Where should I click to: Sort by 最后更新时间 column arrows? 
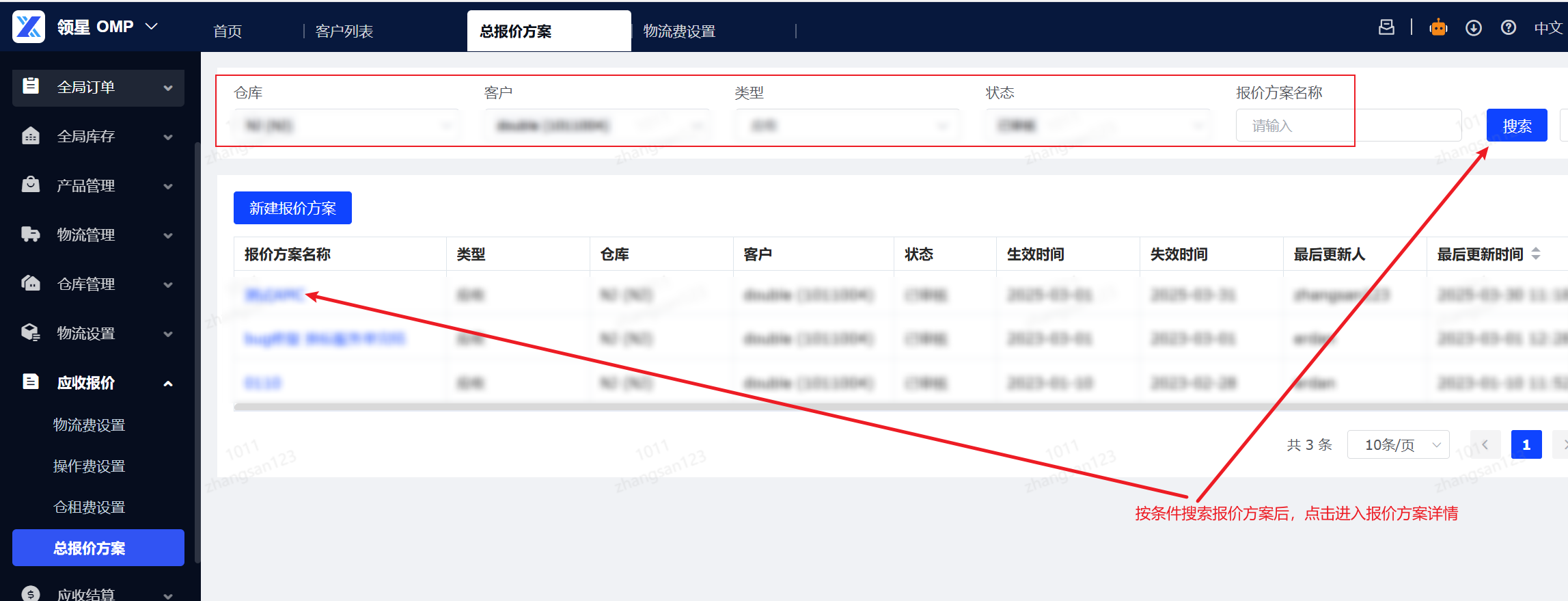click(x=1536, y=254)
